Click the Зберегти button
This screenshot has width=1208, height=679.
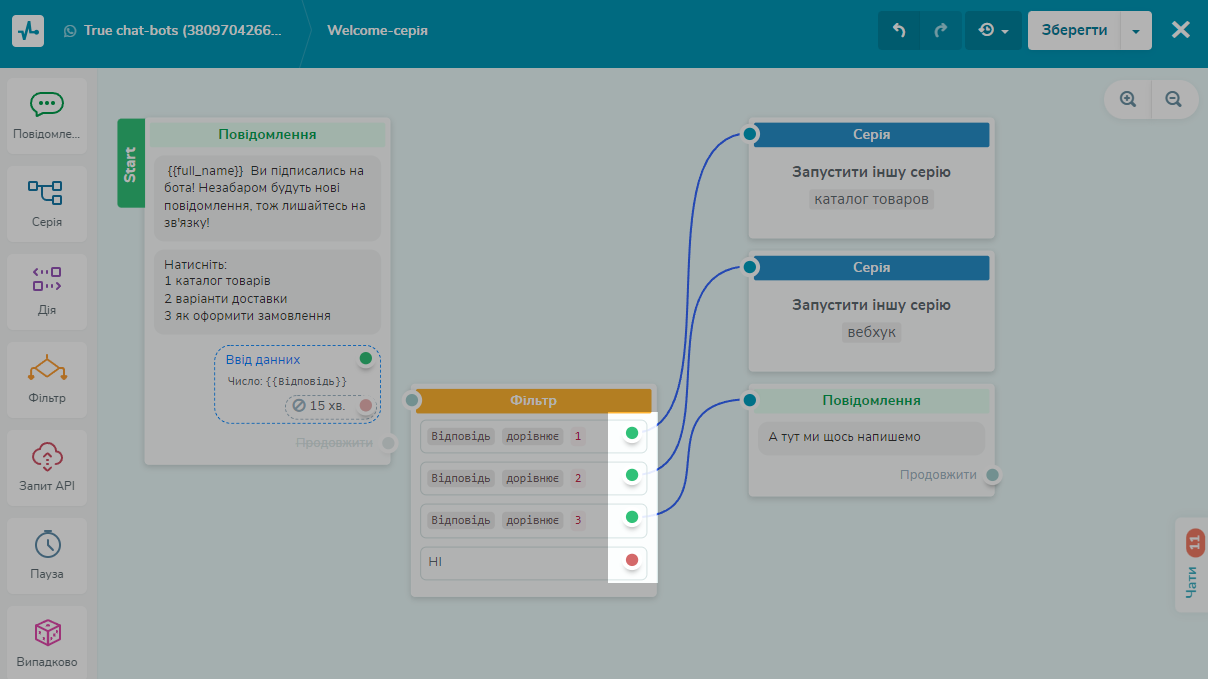click(x=1074, y=30)
